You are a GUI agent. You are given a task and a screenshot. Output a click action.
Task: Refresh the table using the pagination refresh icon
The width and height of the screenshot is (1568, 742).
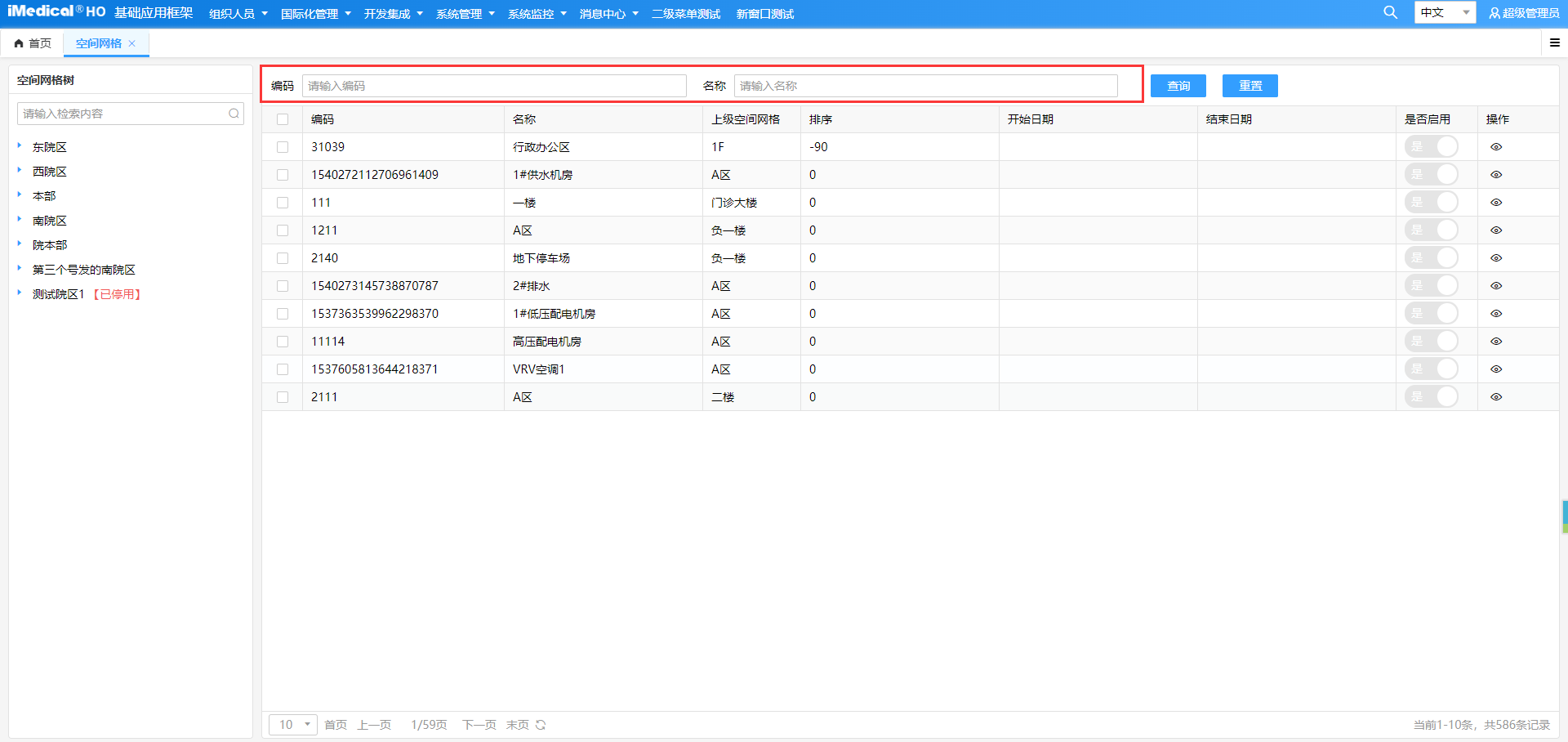(541, 725)
